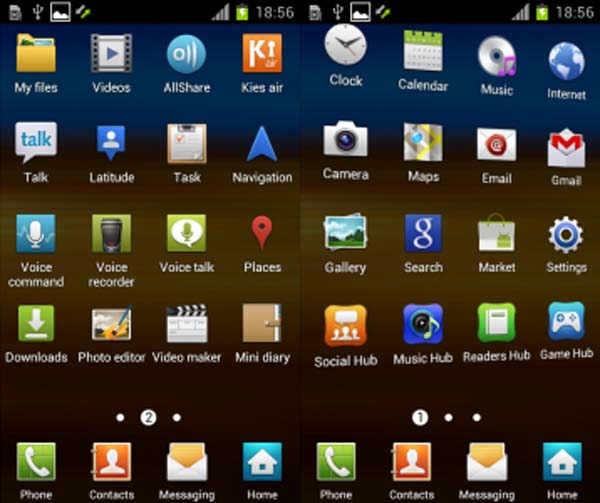Go to third page dot on left screen
This screenshot has height=503, width=600.
pyautogui.click(x=177, y=417)
